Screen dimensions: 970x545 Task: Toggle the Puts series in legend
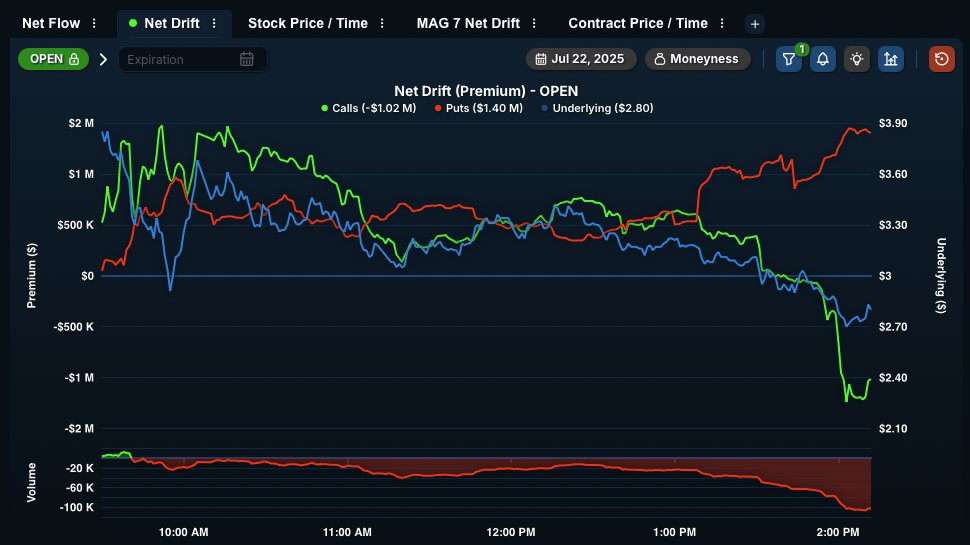[479, 108]
